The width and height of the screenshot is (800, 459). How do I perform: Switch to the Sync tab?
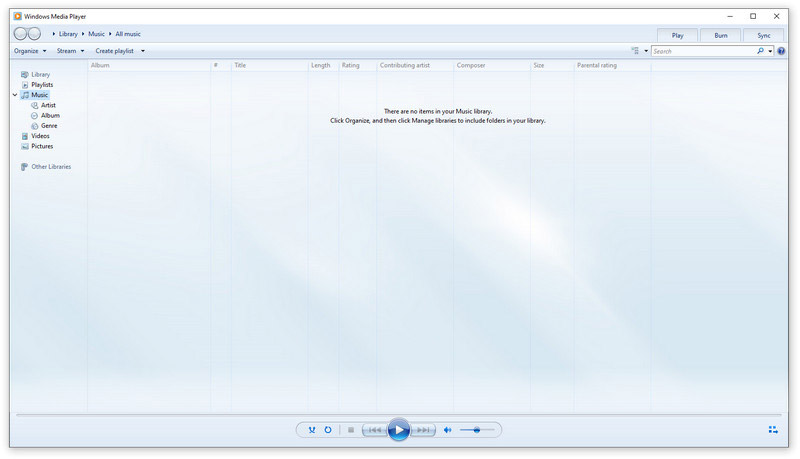pos(764,35)
